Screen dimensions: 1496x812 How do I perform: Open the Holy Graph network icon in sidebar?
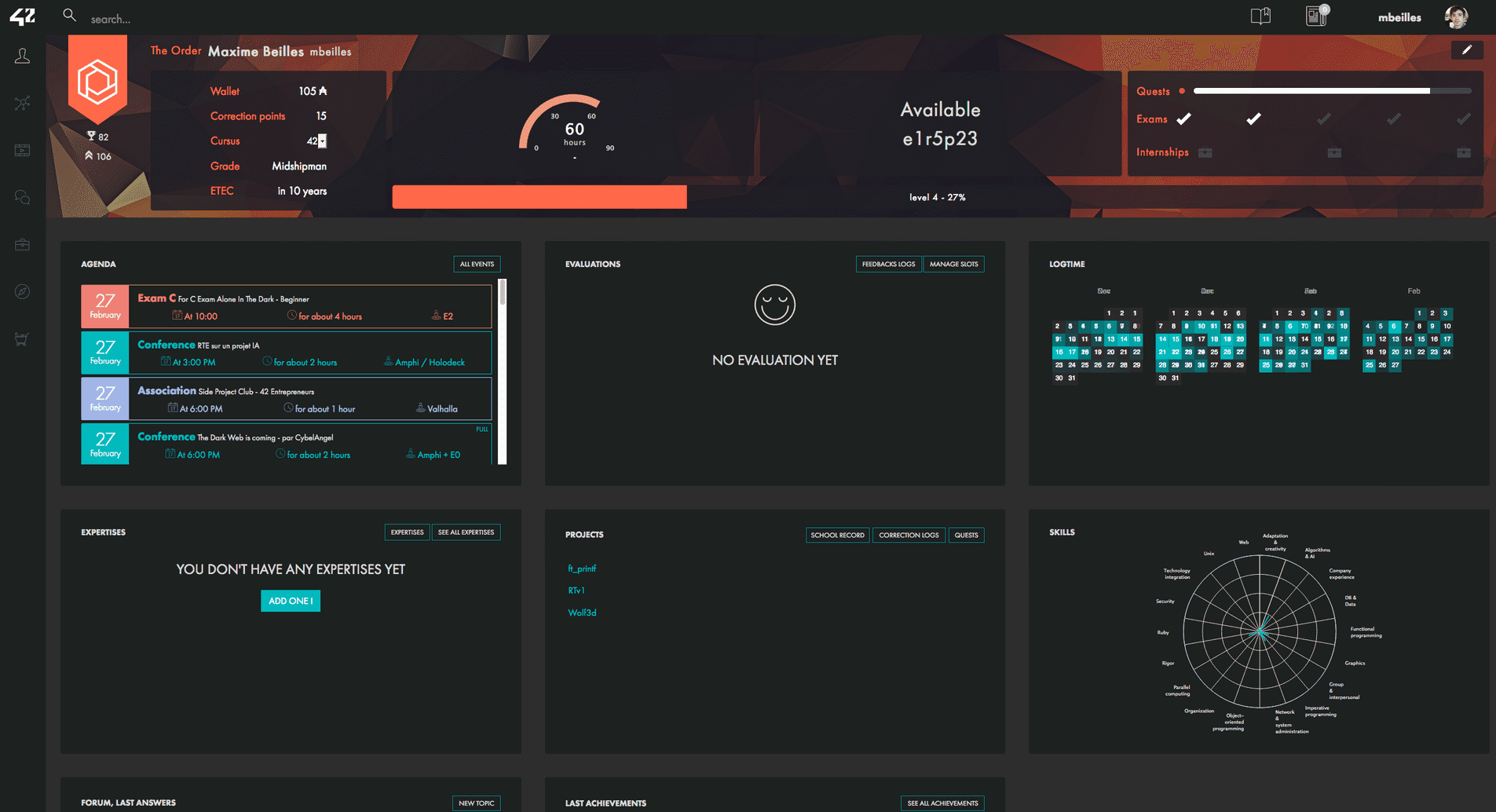pos(22,103)
